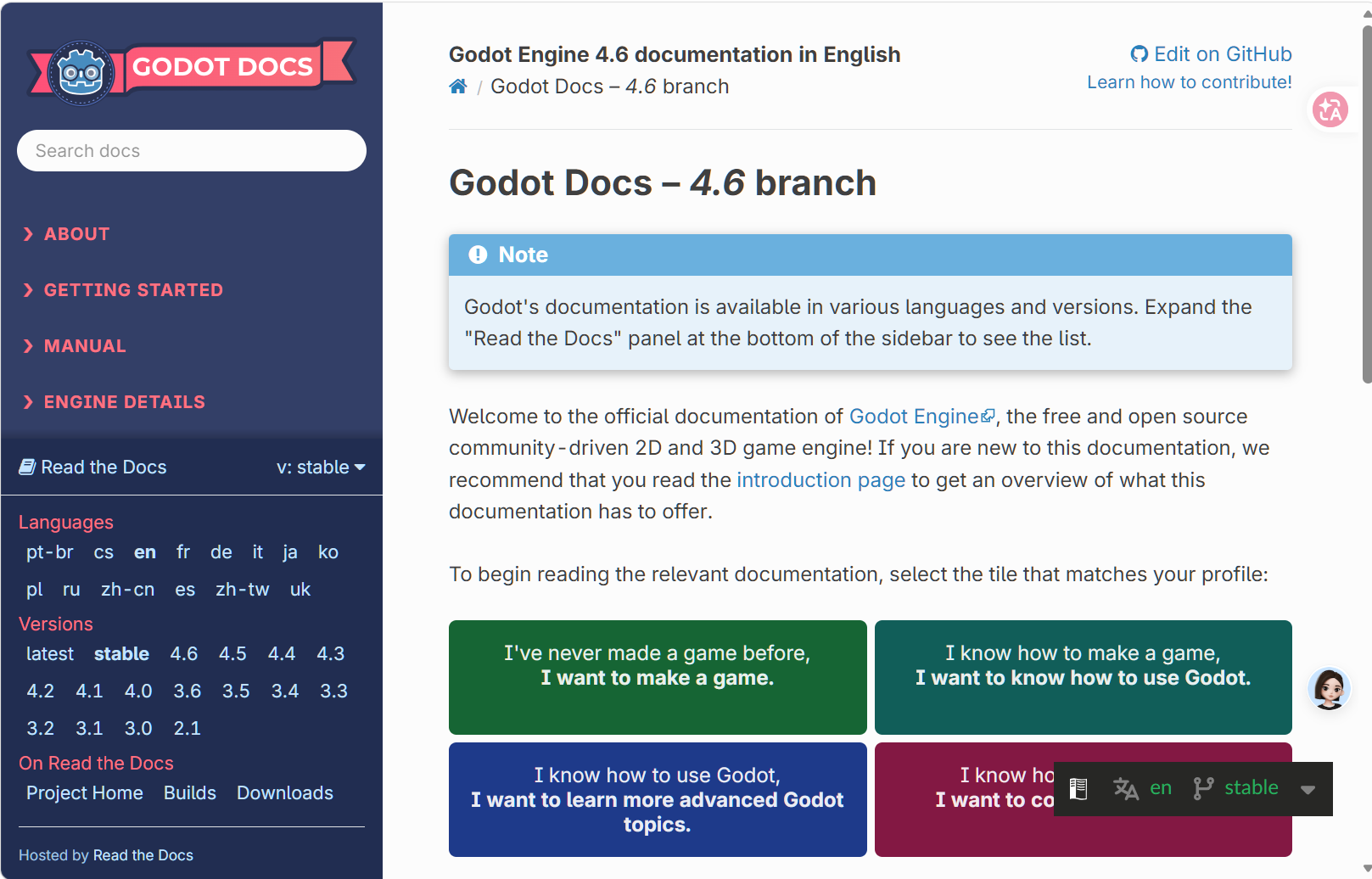Image resolution: width=1372 pixels, height=879 pixels.
Task: Open the flyout dropdown arrow
Action: (x=1308, y=789)
